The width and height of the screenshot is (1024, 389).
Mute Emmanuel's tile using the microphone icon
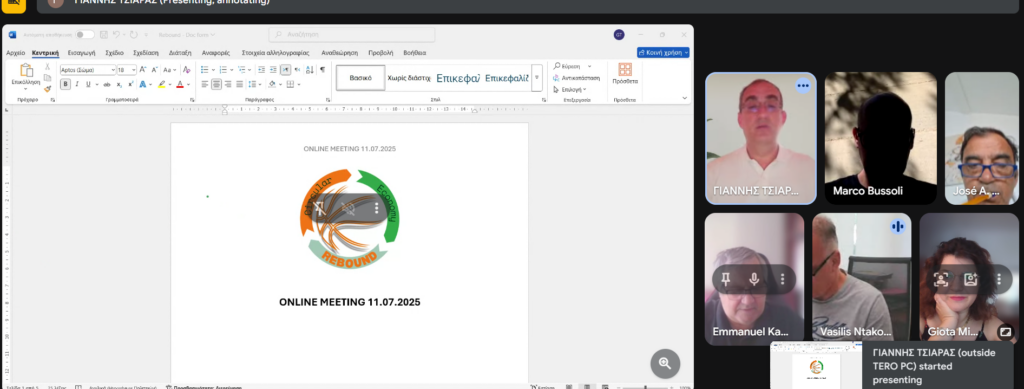tap(754, 279)
